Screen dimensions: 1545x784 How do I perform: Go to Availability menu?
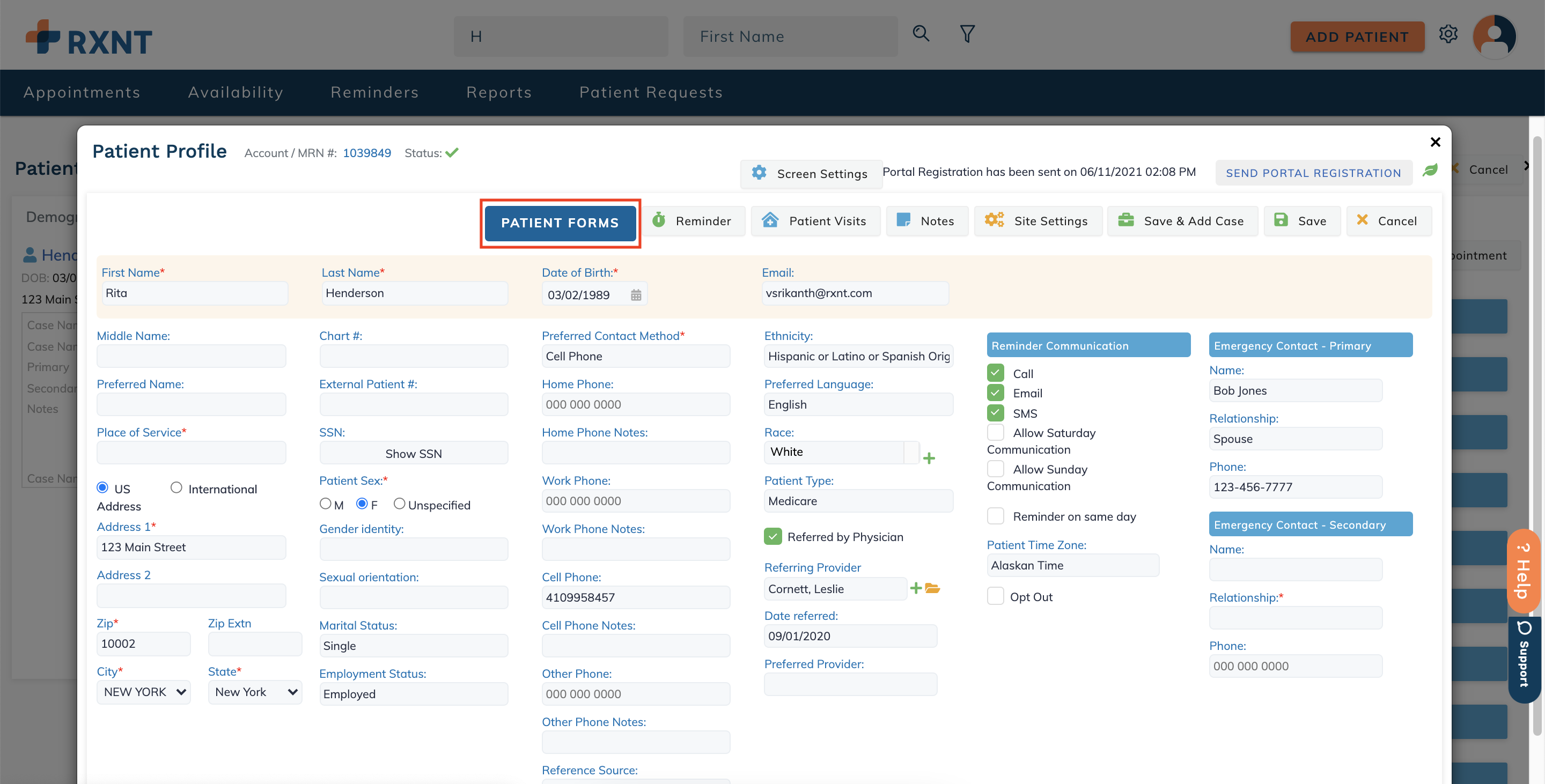236,92
